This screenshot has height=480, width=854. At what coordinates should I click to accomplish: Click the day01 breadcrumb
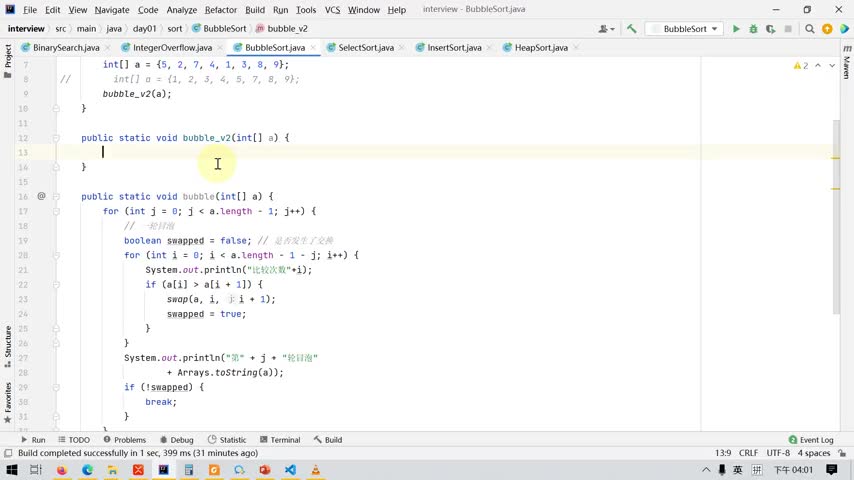(144, 29)
